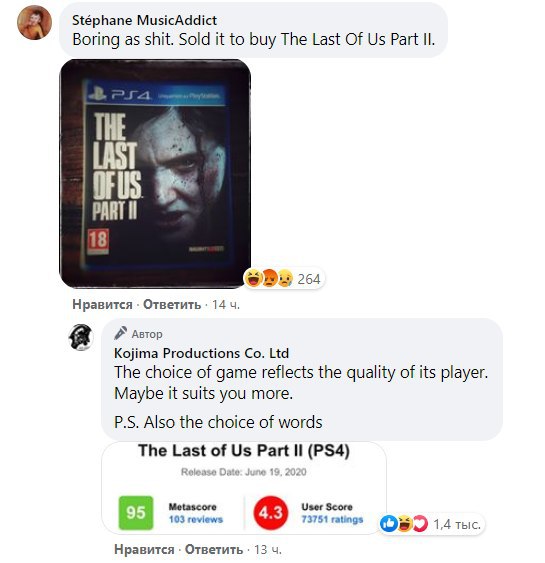Open Kojima Productions Co. Ltd name link
The image size is (545, 563).
[x=201, y=353]
